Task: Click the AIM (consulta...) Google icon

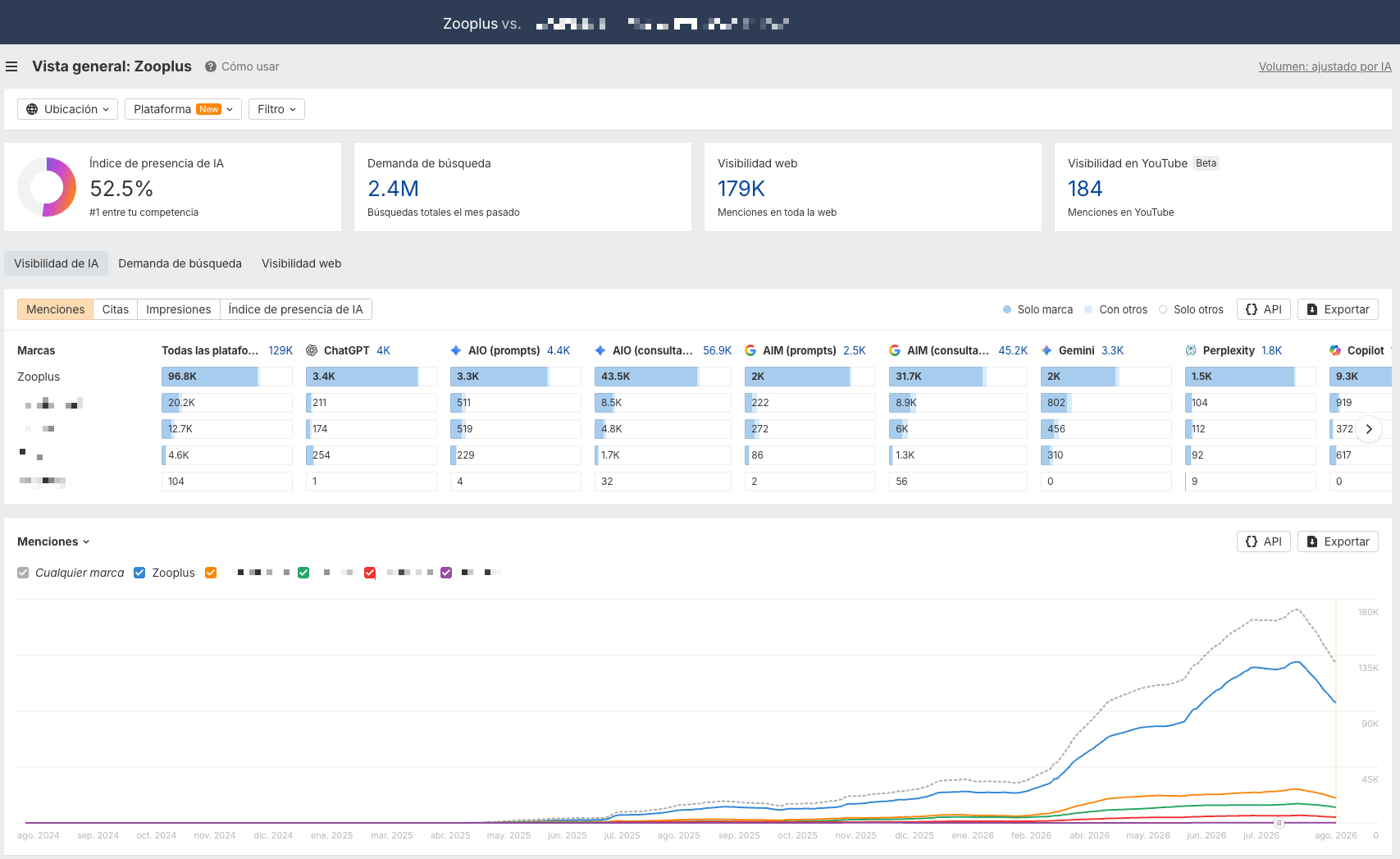Action: (895, 350)
